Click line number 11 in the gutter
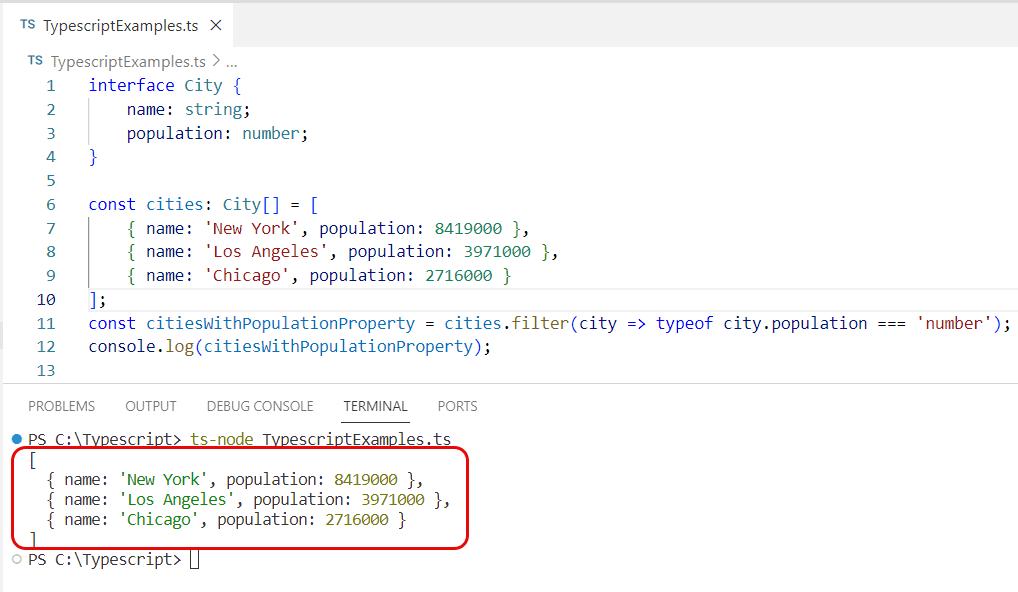 coord(45,324)
